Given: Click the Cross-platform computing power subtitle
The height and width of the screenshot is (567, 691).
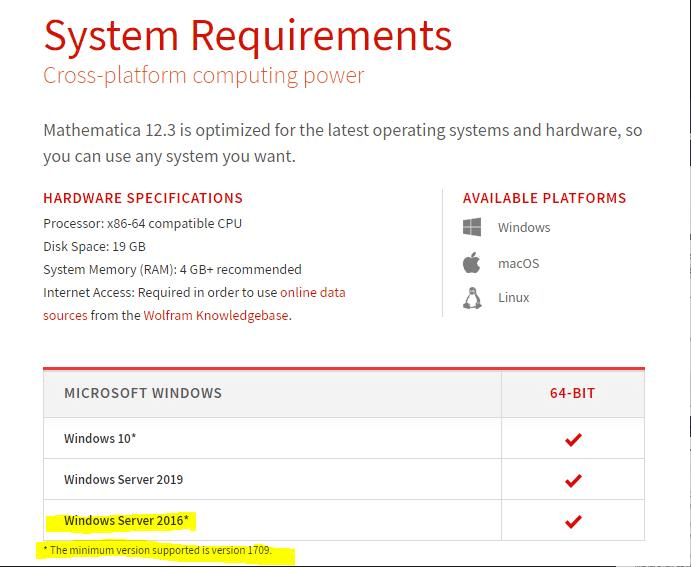Looking at the screenshot, I should [204, 75].
